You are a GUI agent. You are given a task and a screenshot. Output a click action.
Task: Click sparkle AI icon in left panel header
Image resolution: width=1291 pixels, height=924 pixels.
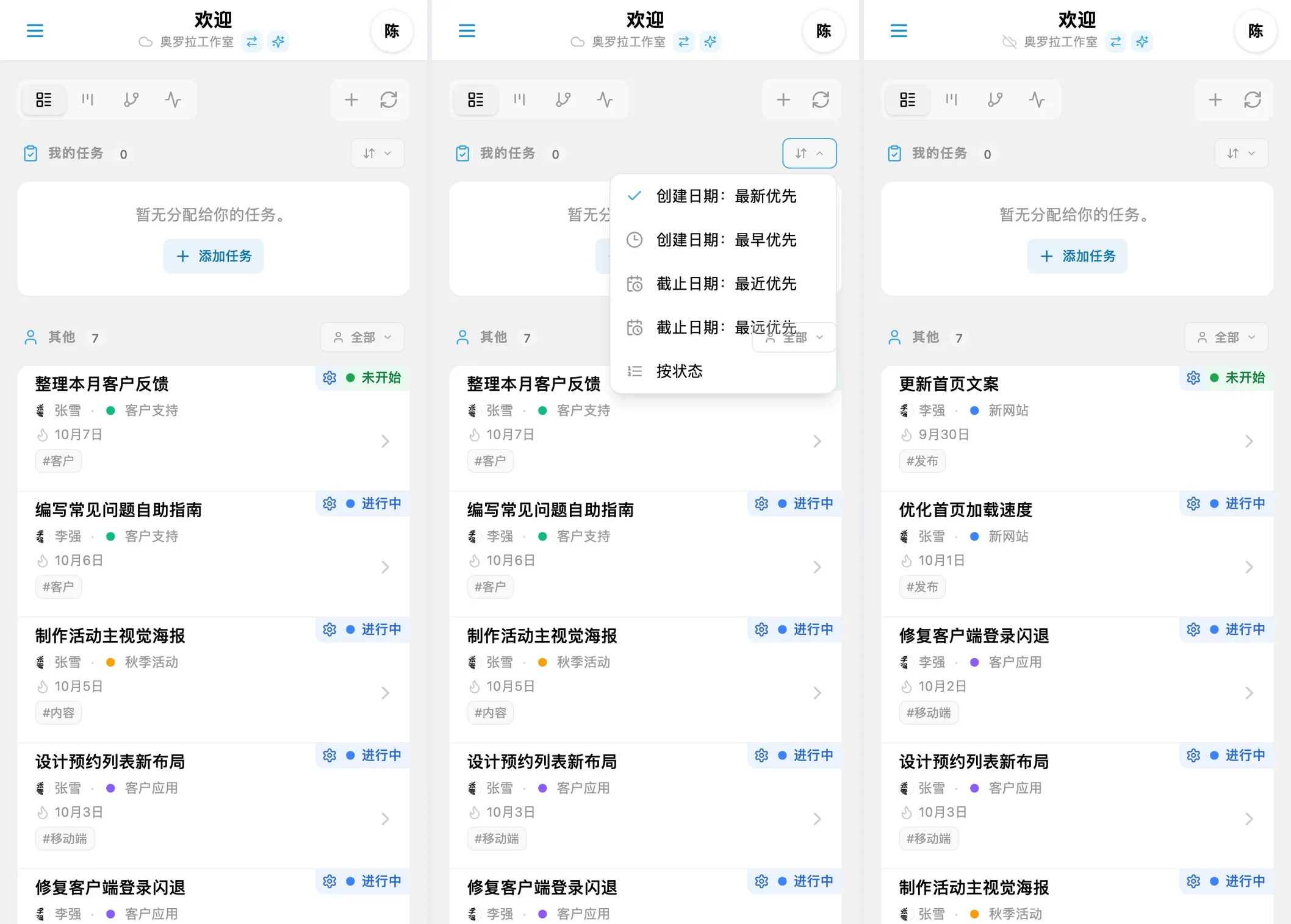pyautogui.click(x=278, y=41)
